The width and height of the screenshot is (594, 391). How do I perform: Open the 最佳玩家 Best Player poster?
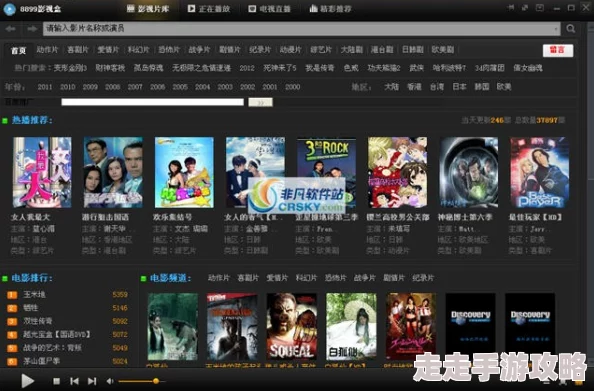click(x=539, y=172)
